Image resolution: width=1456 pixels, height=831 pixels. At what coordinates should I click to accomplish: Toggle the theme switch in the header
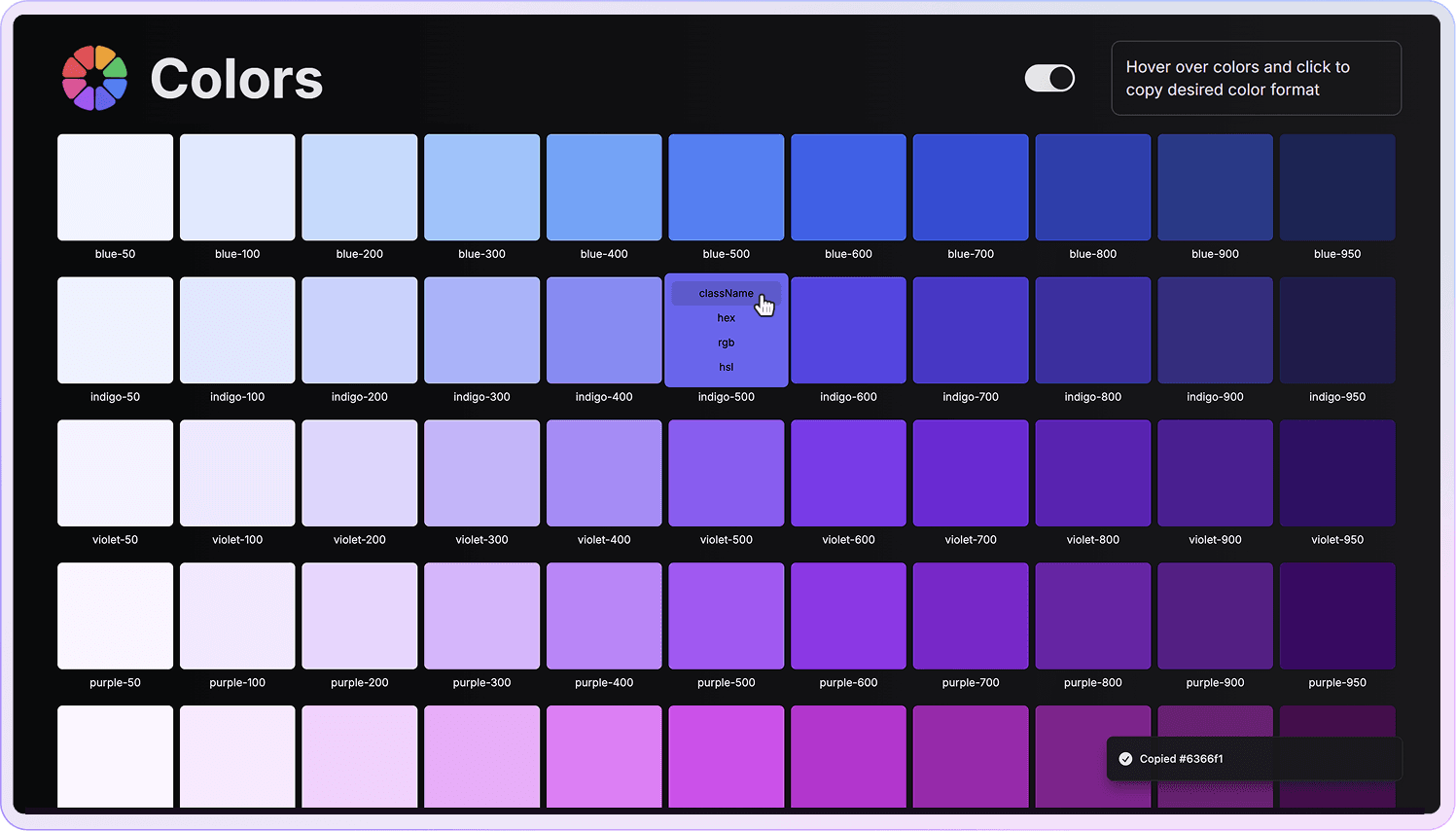(1049, 78)
